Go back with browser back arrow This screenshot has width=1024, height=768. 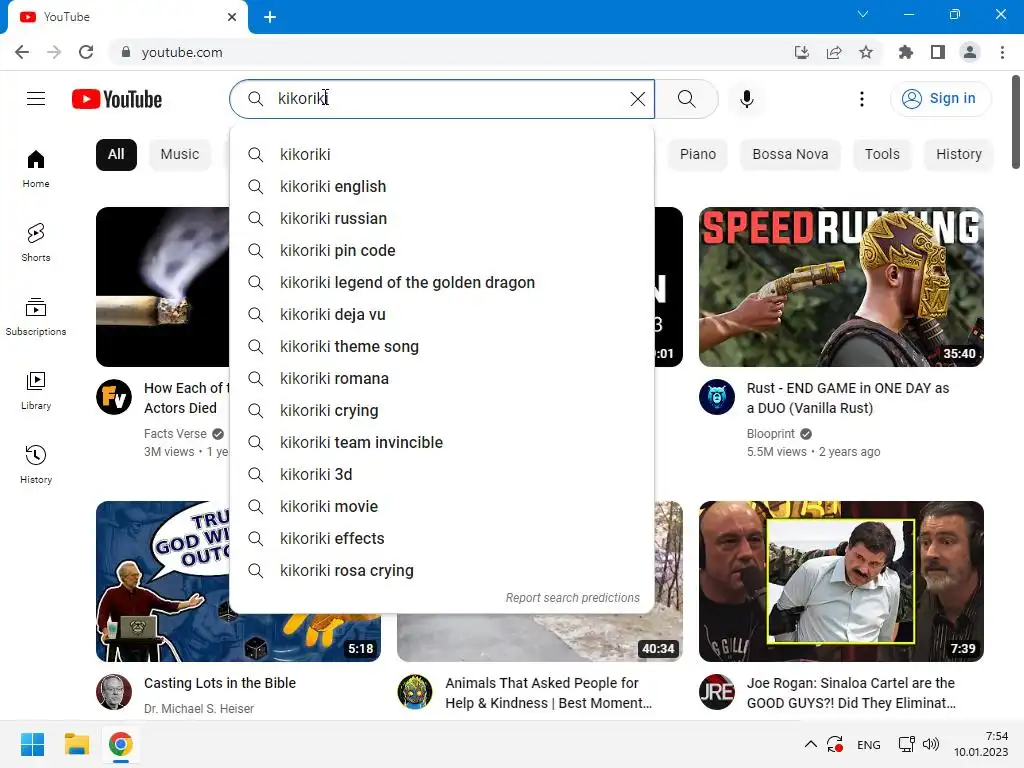[x=22, y=52]
